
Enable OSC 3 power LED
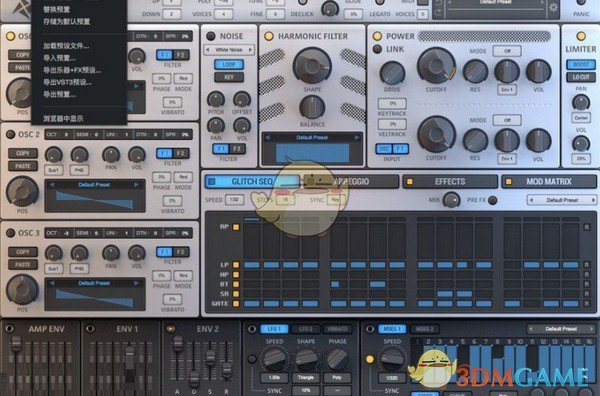[x=11, y=233]
